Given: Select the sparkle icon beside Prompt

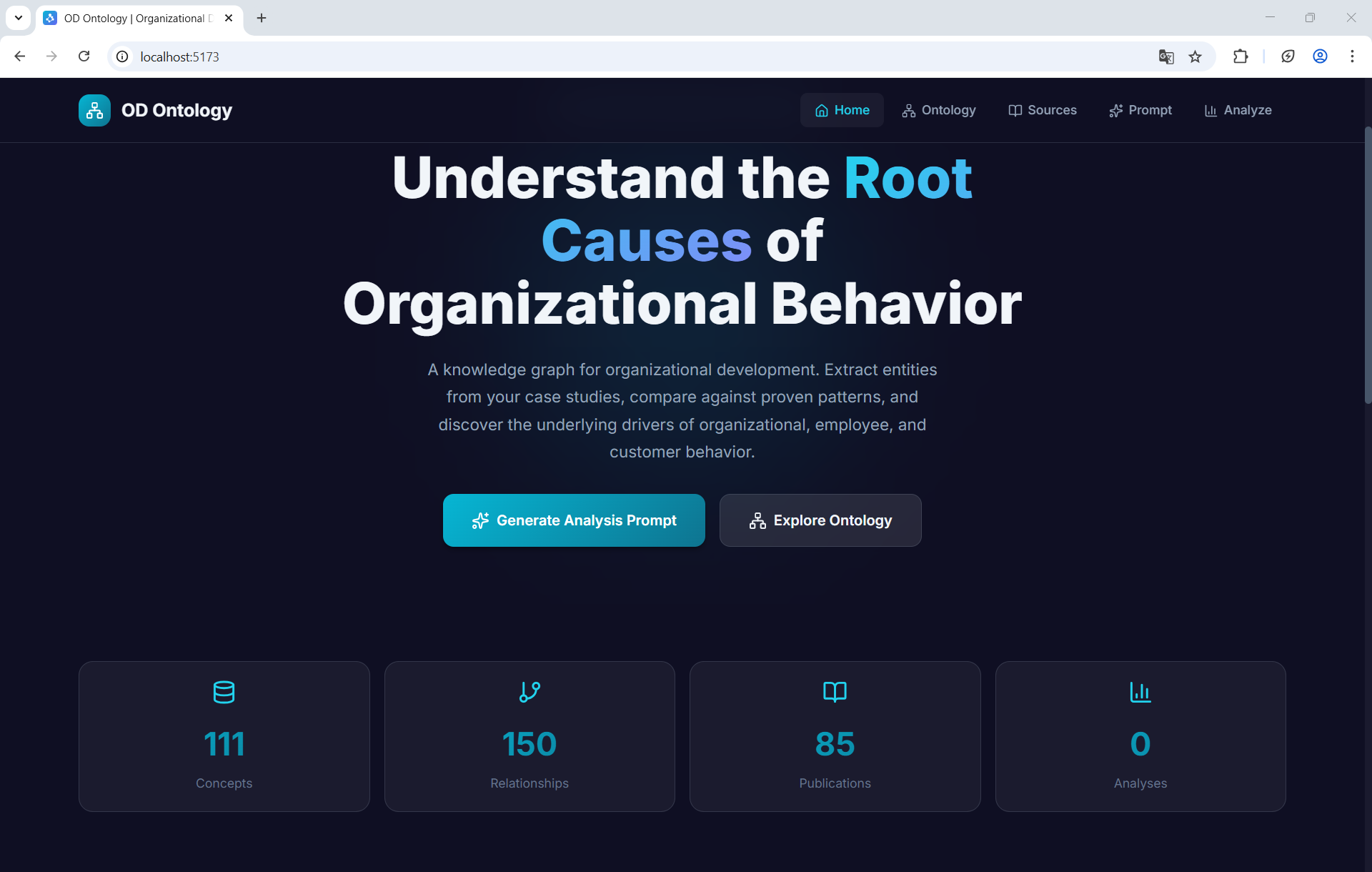Looking at the screenshot, I should pyautogui.click(x=1116, y=110).
